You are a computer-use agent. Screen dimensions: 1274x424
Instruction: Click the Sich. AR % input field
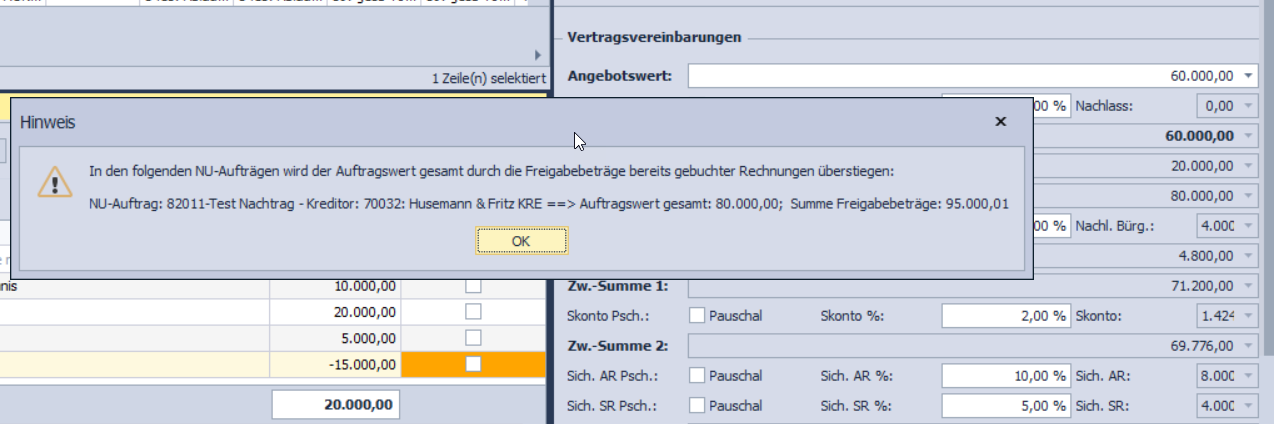(x=1005, y=377)
